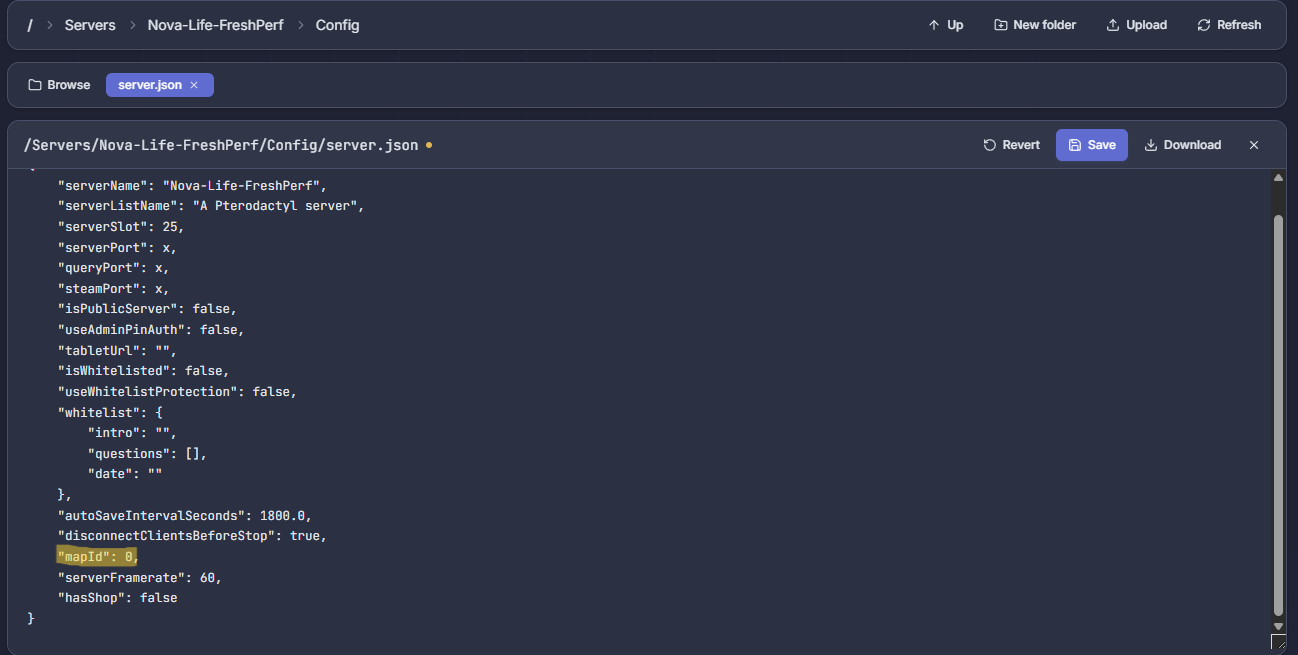Click the "isWhitelisted": false line
The image size is (1298, 655).
point(143,371)
